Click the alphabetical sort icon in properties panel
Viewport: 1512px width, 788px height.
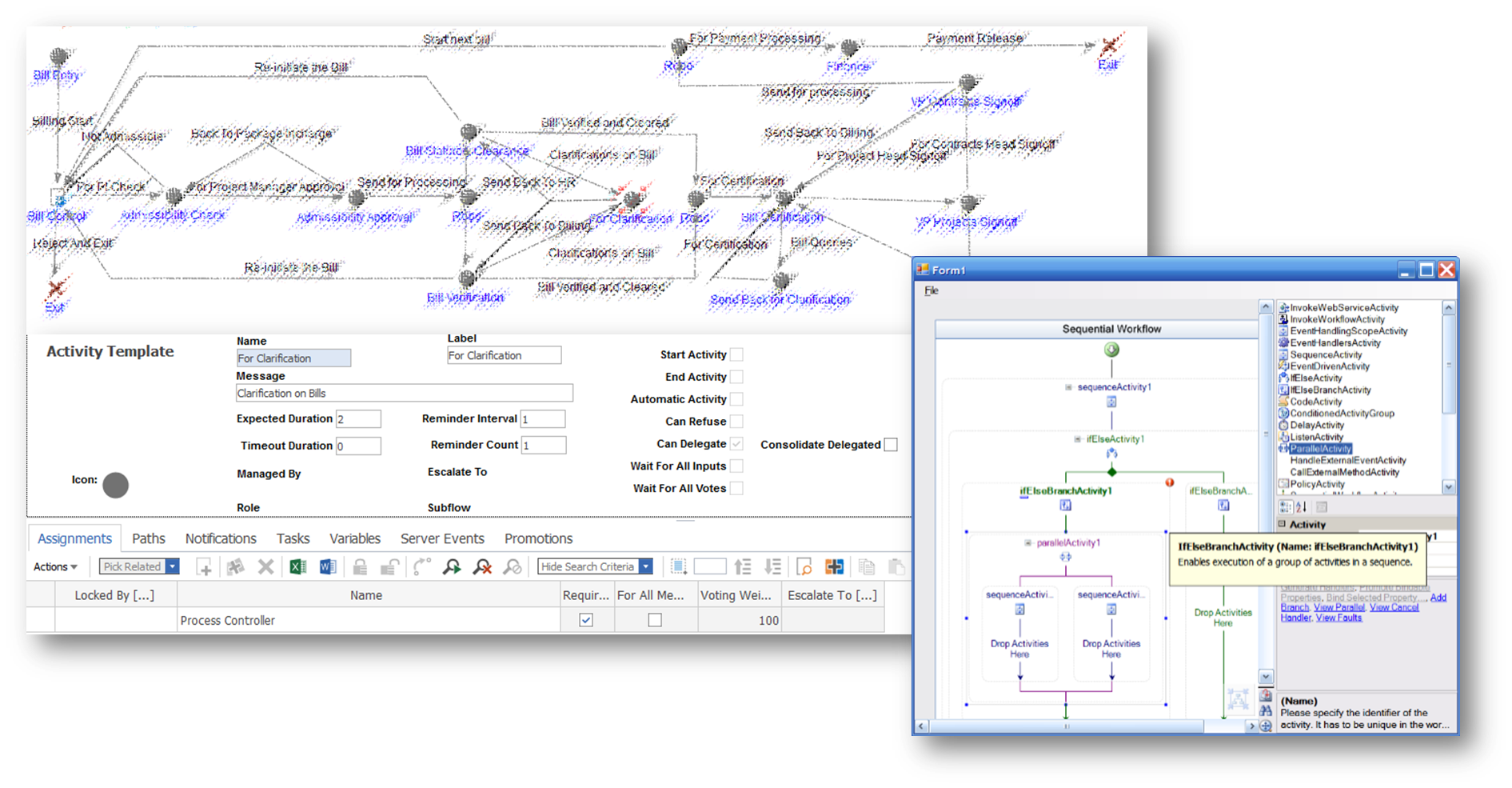(x=1301, y=507)
